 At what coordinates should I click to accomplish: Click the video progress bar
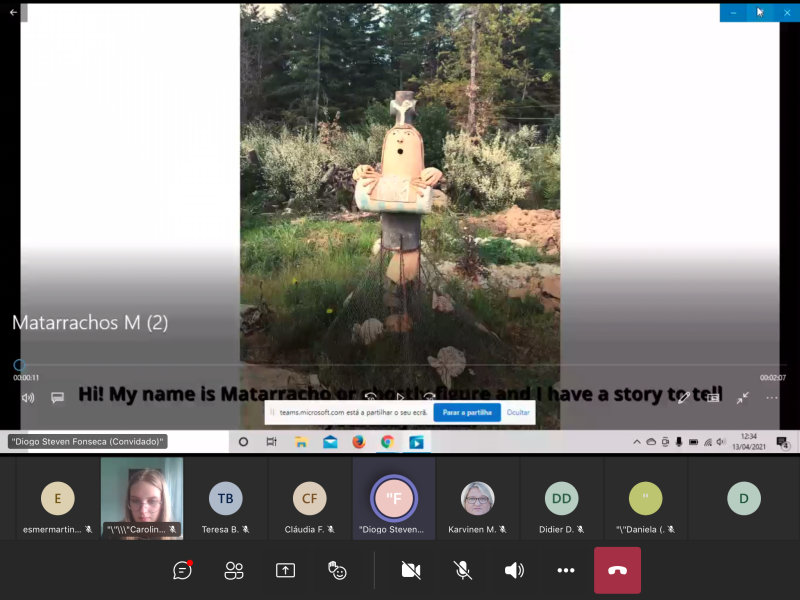(400, 365)
